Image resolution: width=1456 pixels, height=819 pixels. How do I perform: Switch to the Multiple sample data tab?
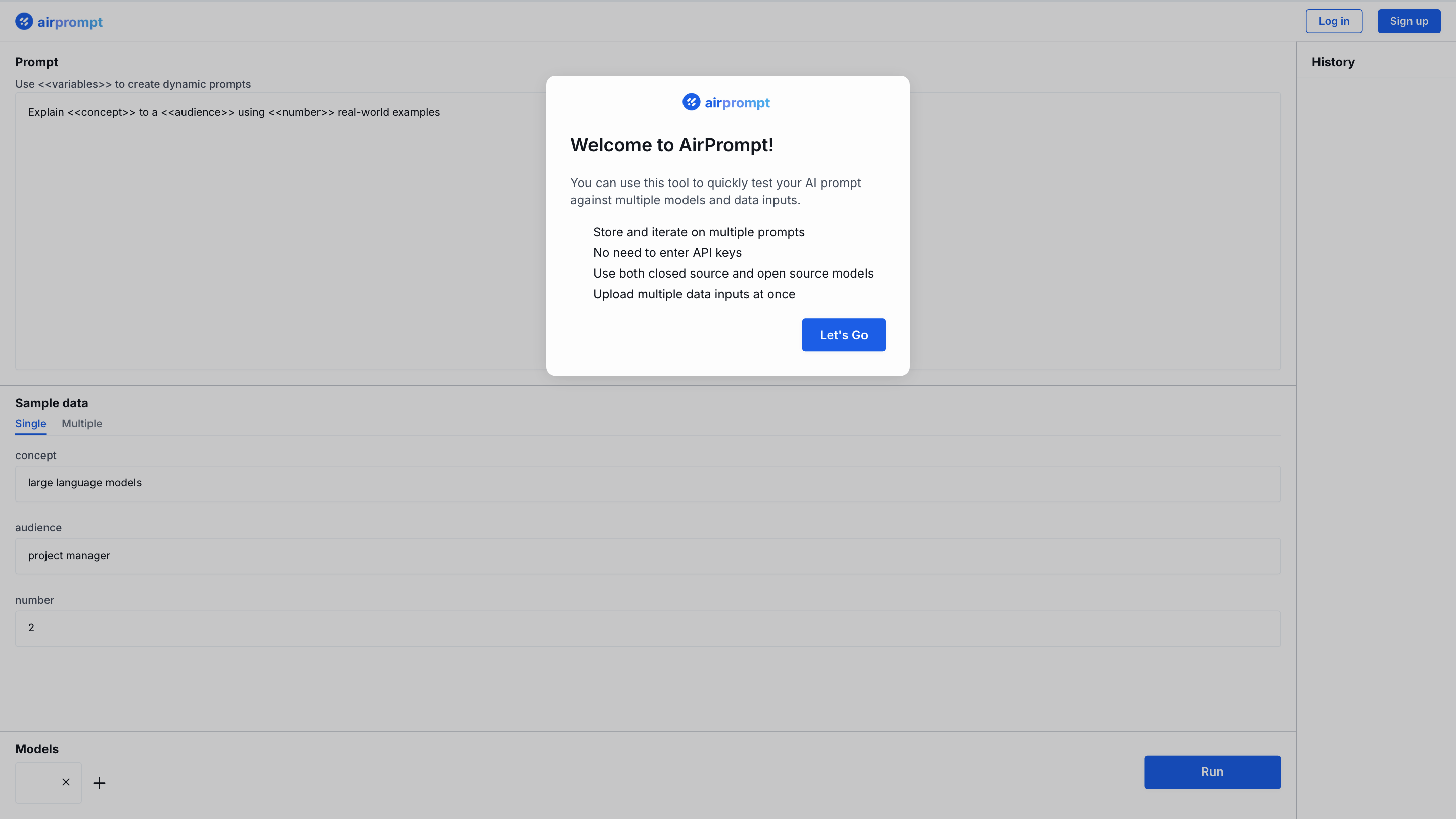pyautogui.click(x=81, y=423)
